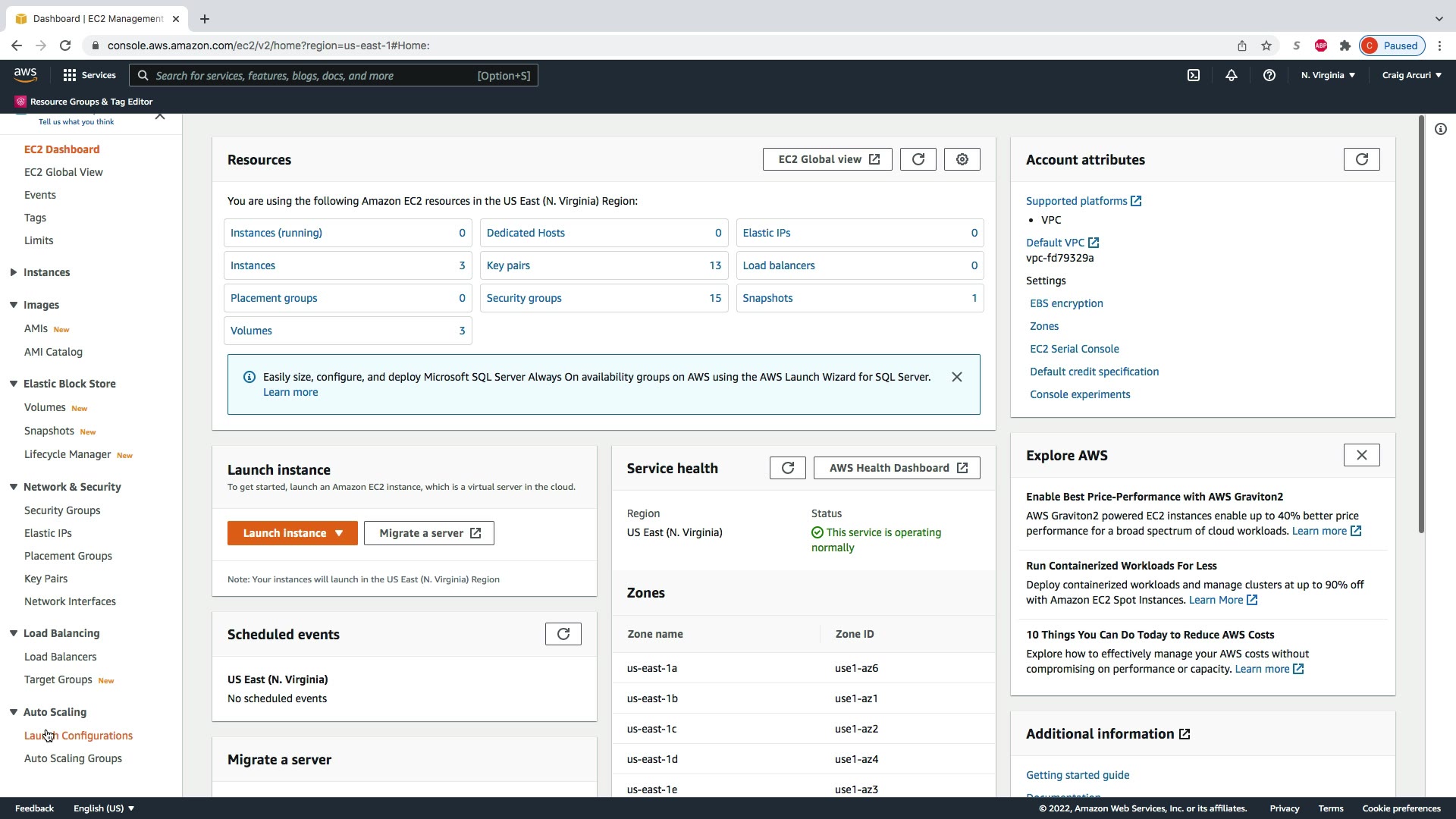This screenshot has height=819, width=1456.
Task: Open Security Groups in the sidebar
Action: pyautogui.click(x=62, y=510)
